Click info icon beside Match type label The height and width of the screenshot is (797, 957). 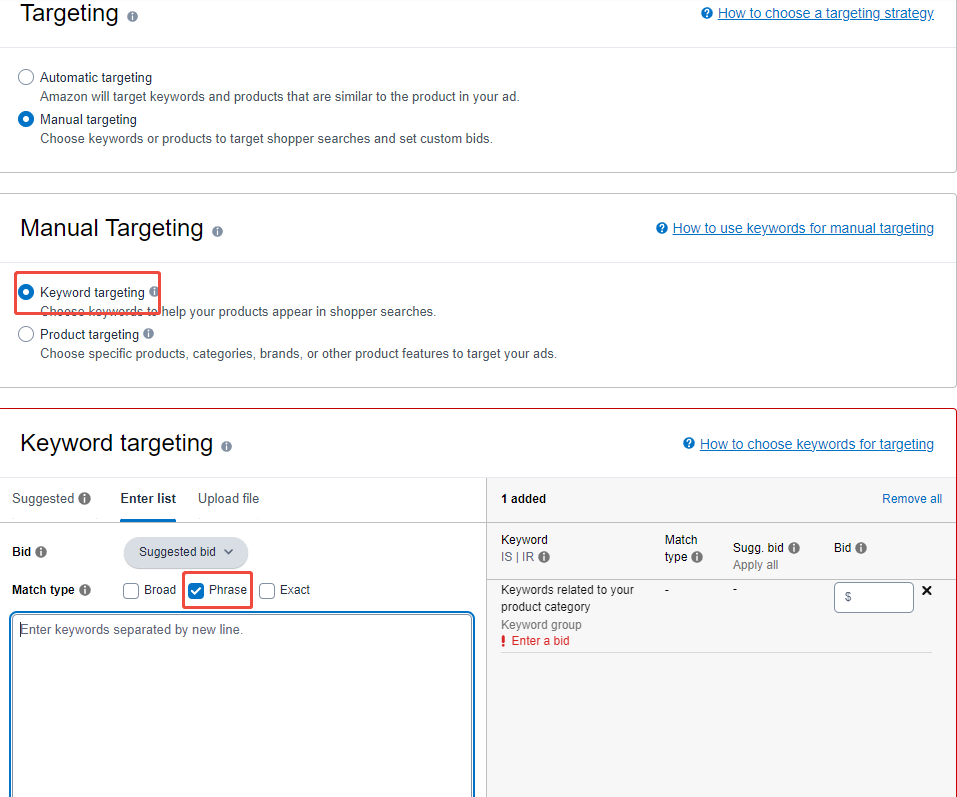(85, 590)
